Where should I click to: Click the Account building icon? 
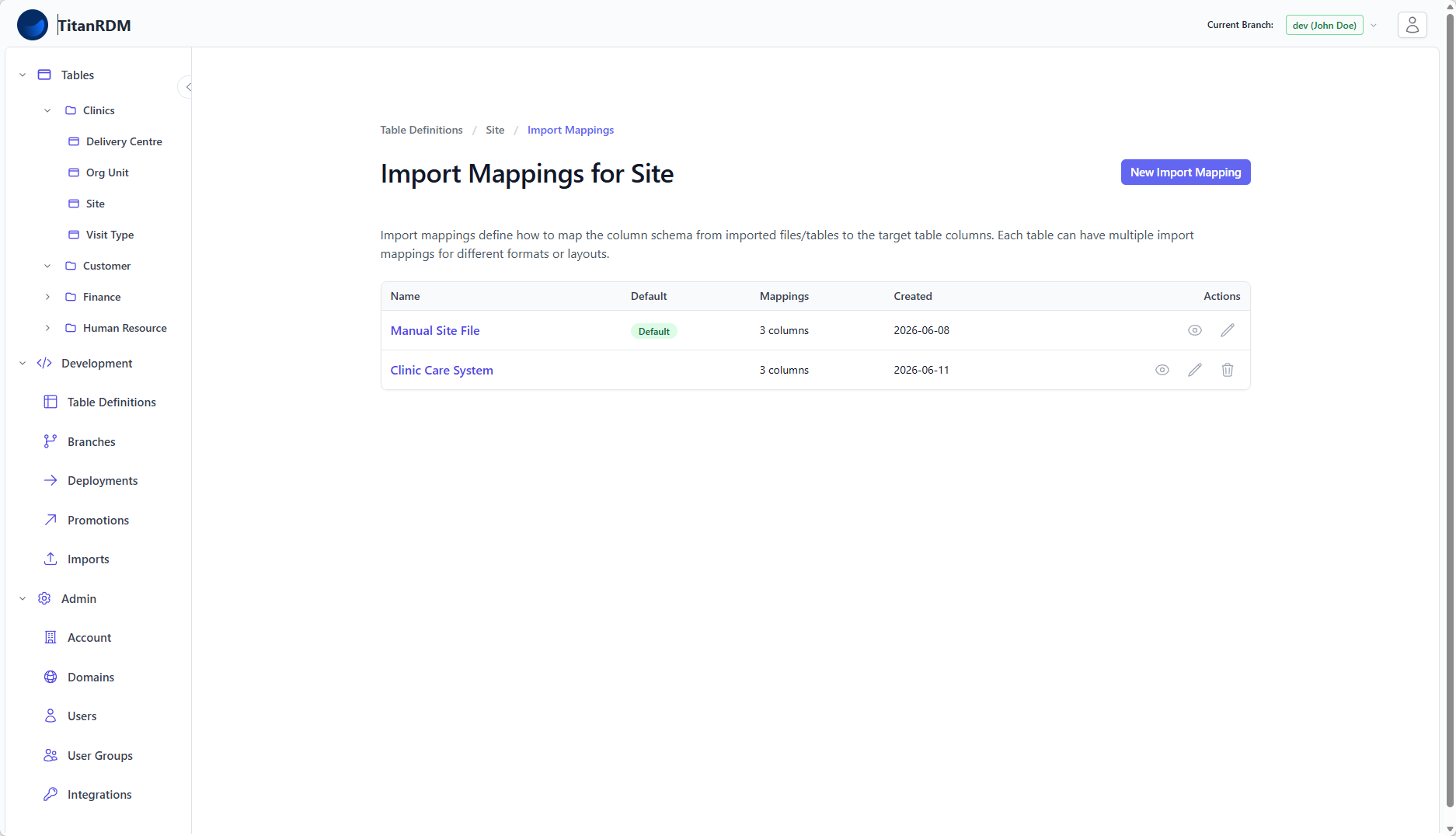click(x=51, y=637)
